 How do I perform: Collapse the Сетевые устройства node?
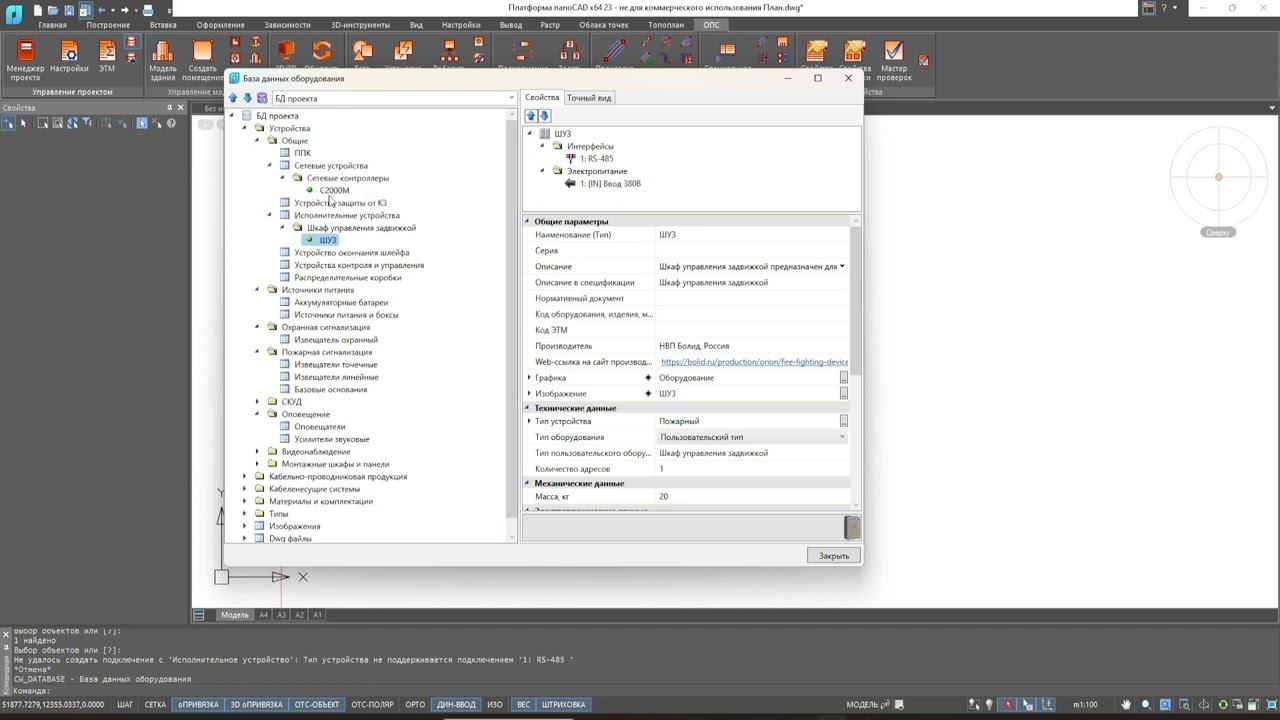270,165
